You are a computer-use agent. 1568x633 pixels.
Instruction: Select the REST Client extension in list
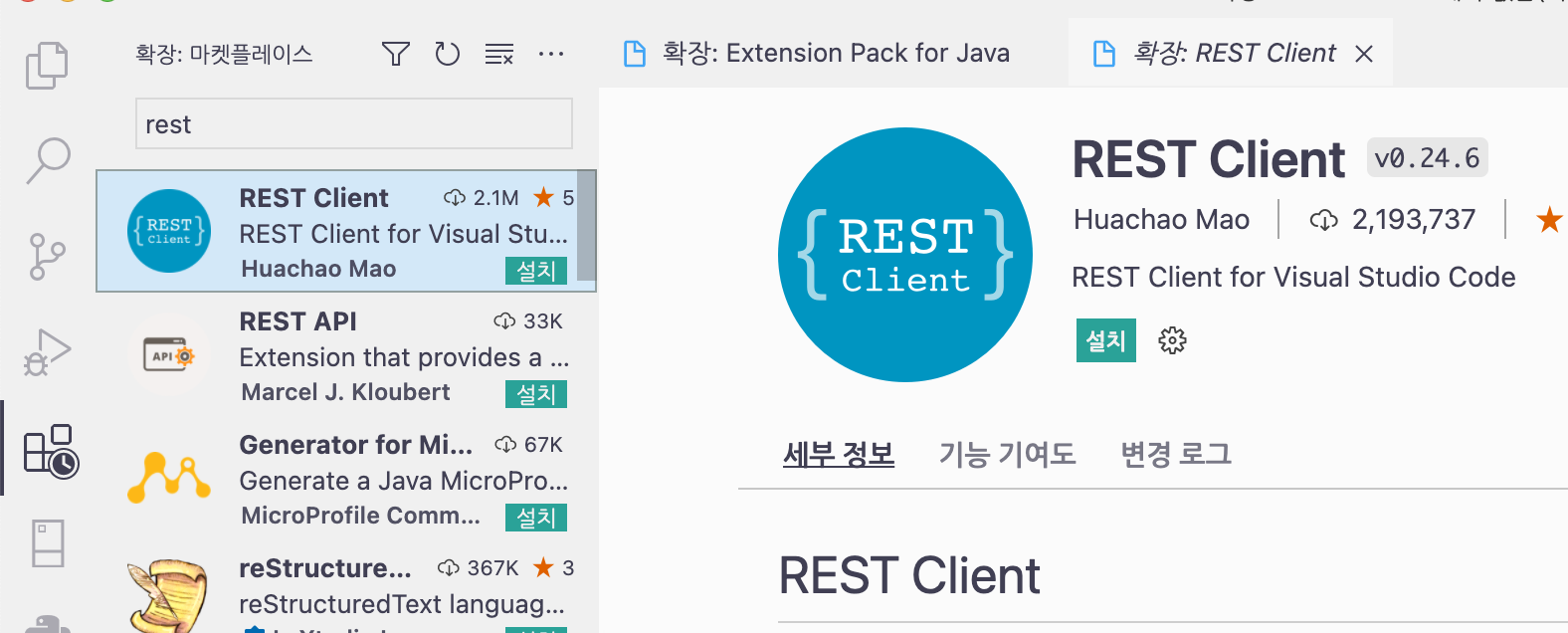[x=346, y=231]
